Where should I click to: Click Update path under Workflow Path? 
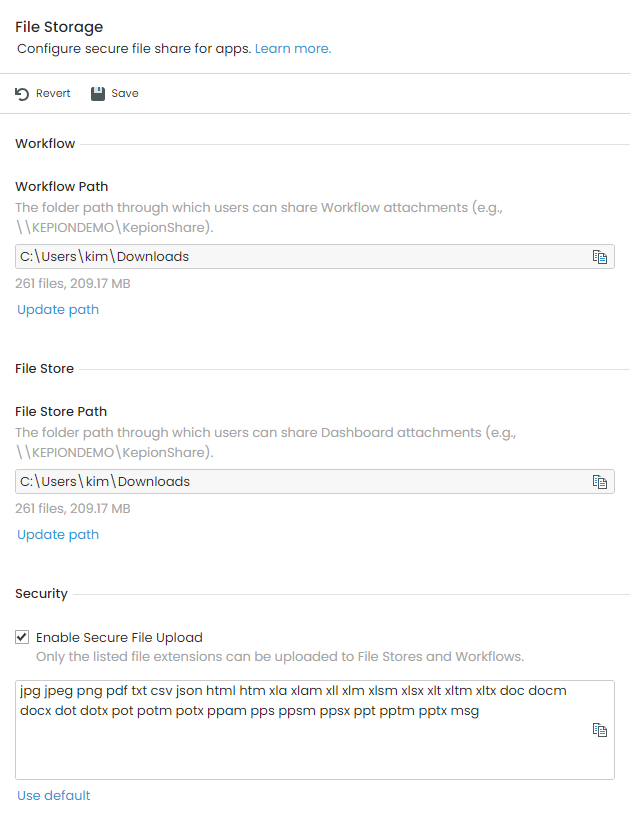coord(58,309)
